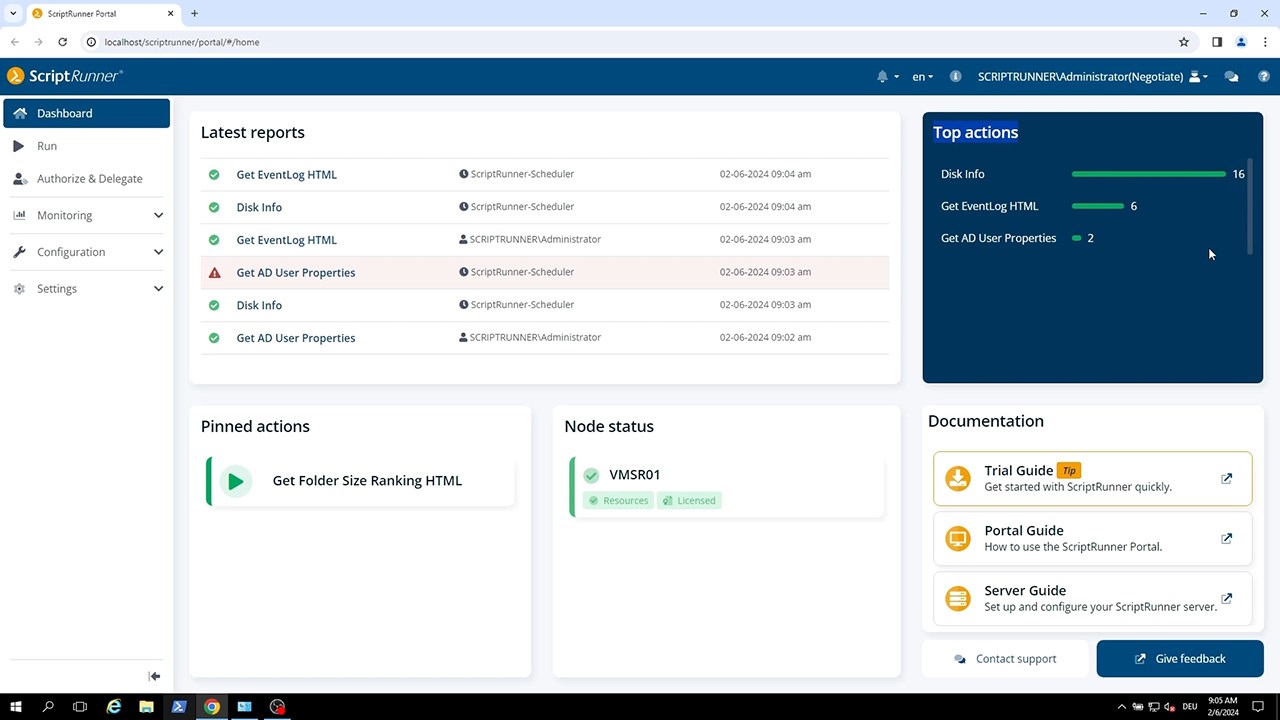
Task: Open Authorize & Delegate in the sidebar
Action: 87,179
